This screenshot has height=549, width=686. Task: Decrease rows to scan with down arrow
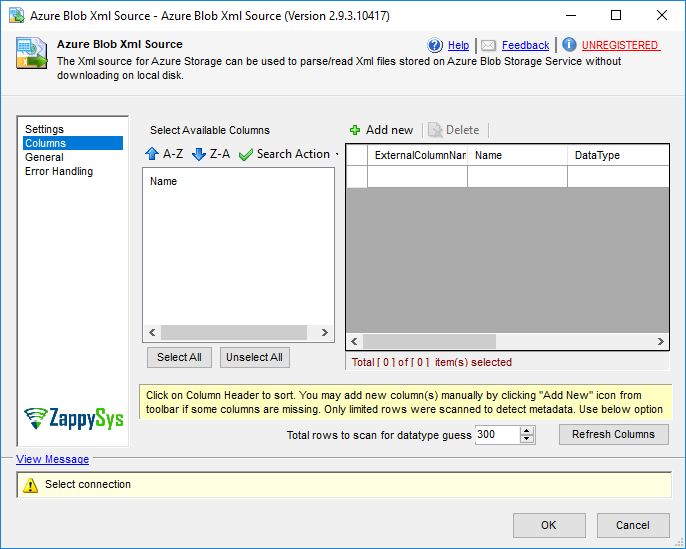coord(527,439)
